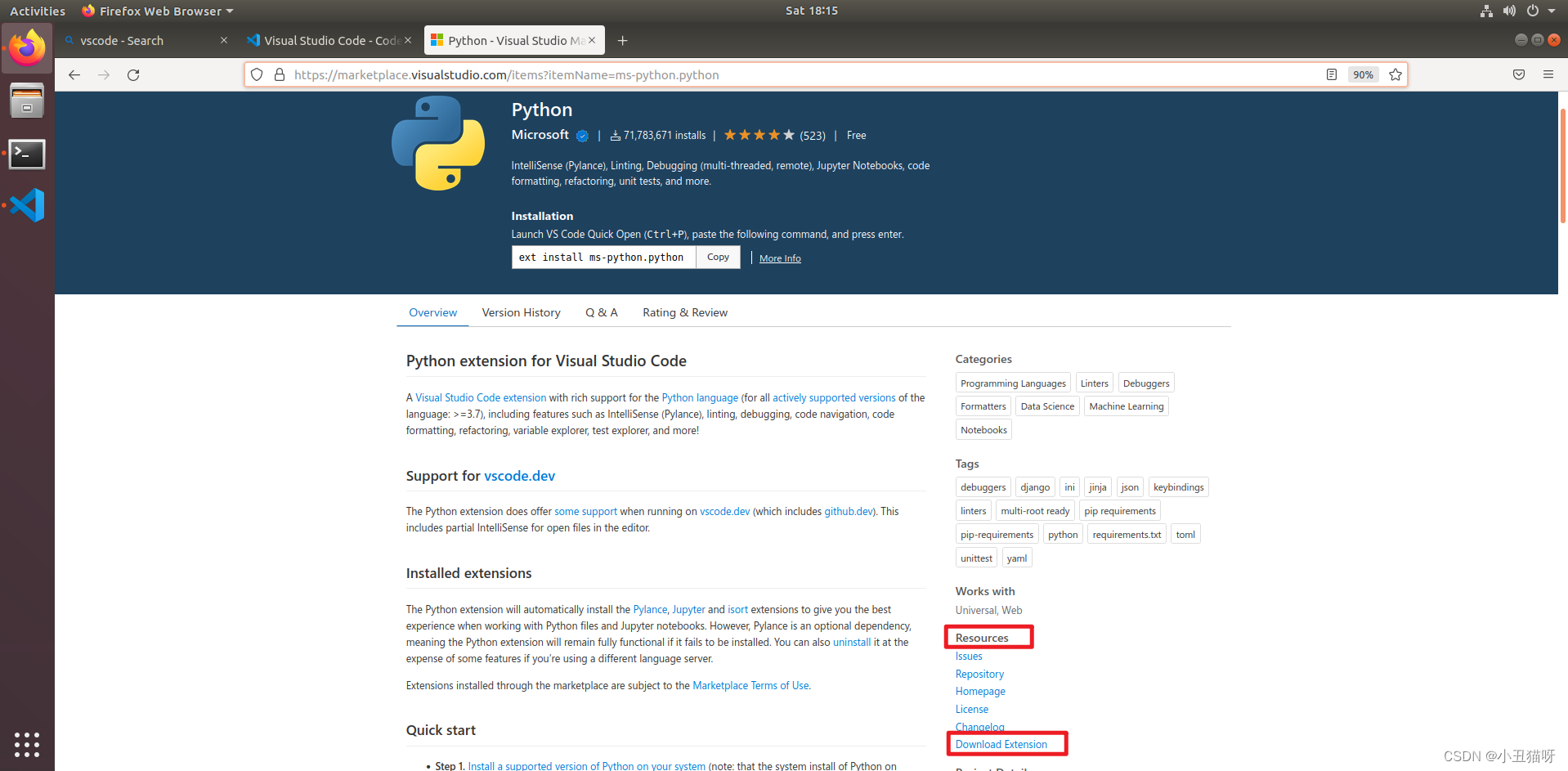
Task: Open Marketplace Terms of Use link
Action: click(x=750, y=686)
